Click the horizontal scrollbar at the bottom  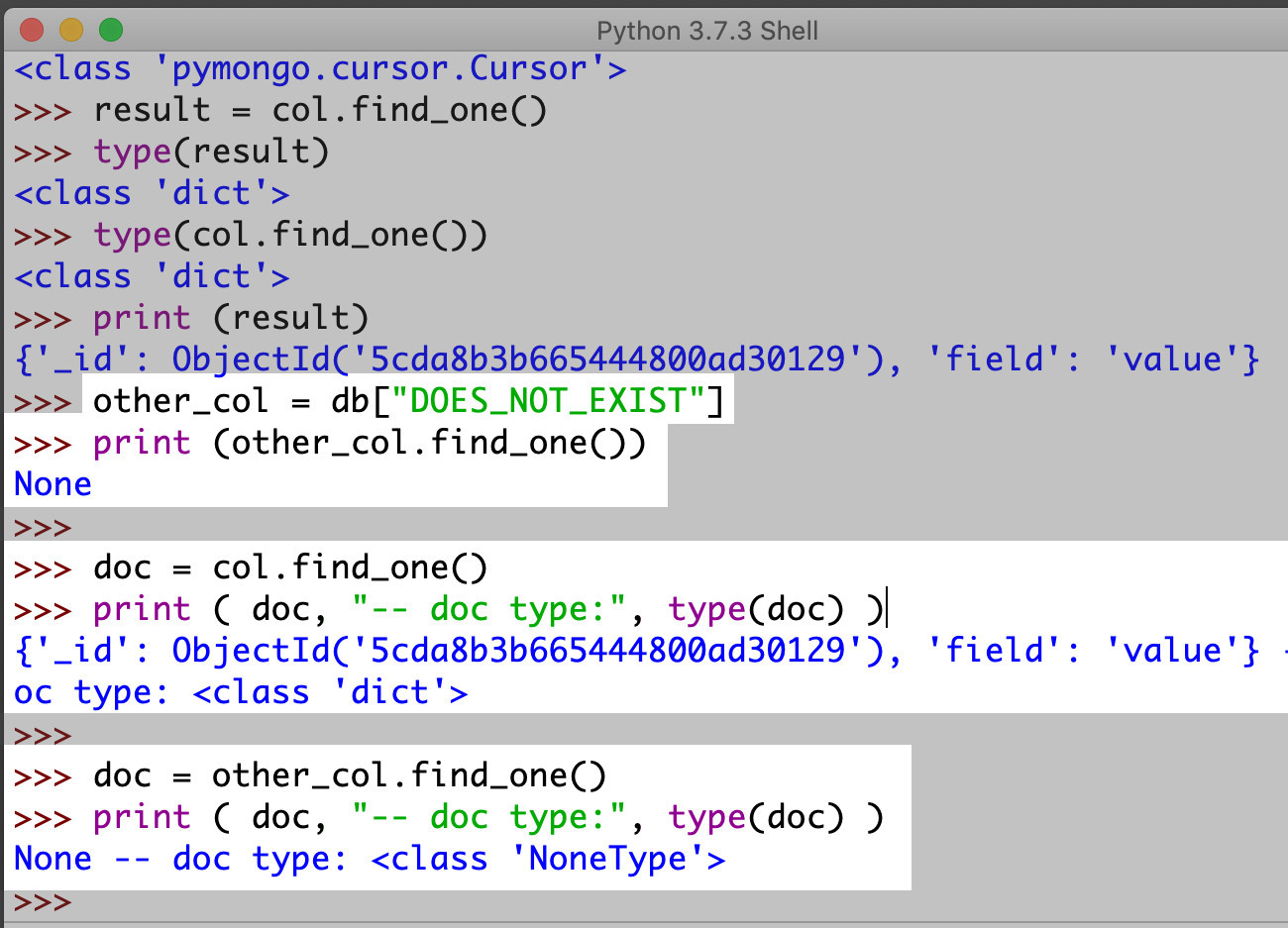tap(644, 923)
